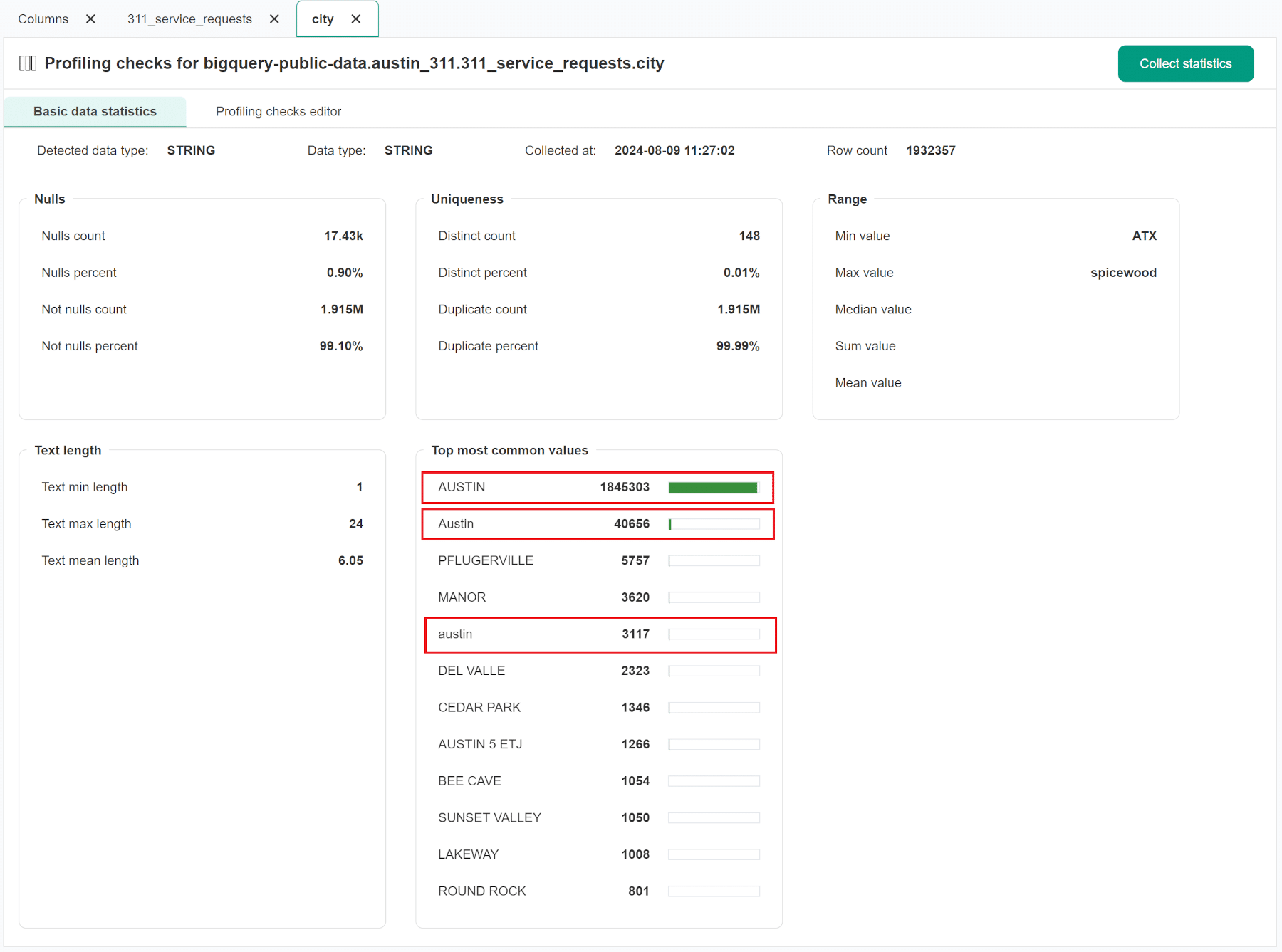Click the Not nulls percent value 99.10%
The image size is (1282, 952).
click(x=341, y=346)
